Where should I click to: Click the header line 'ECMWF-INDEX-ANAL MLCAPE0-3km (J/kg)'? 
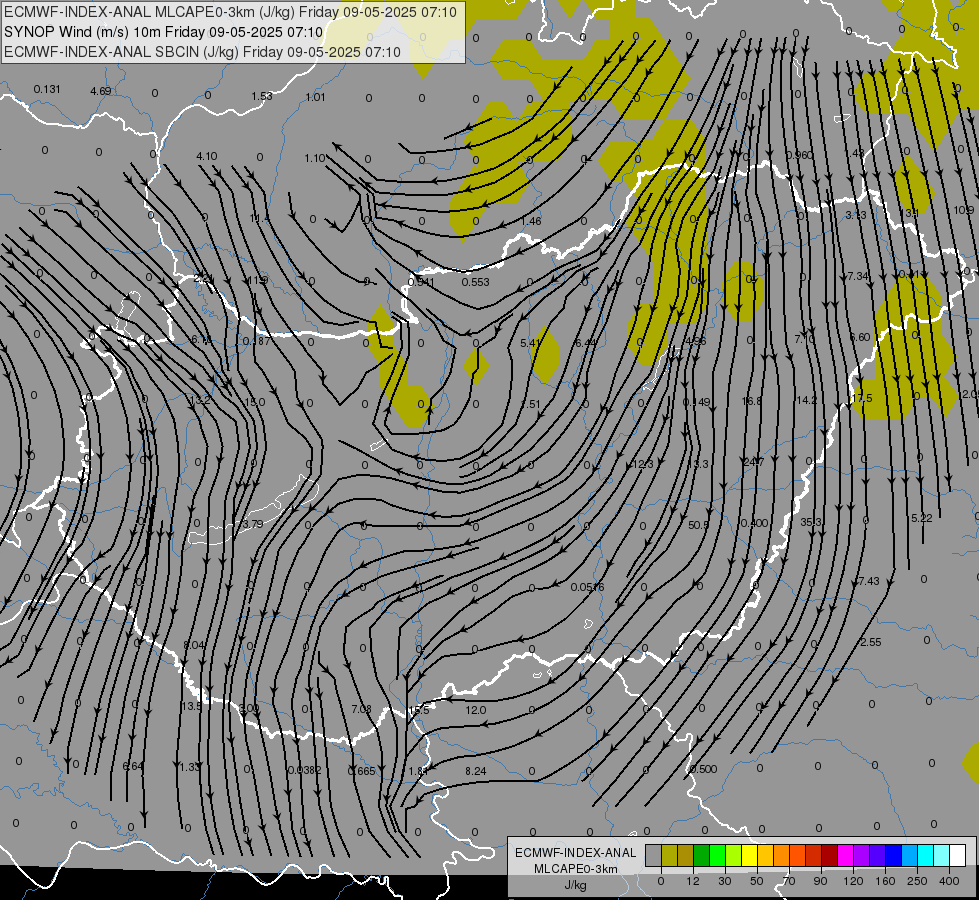[x=230, y=12]
